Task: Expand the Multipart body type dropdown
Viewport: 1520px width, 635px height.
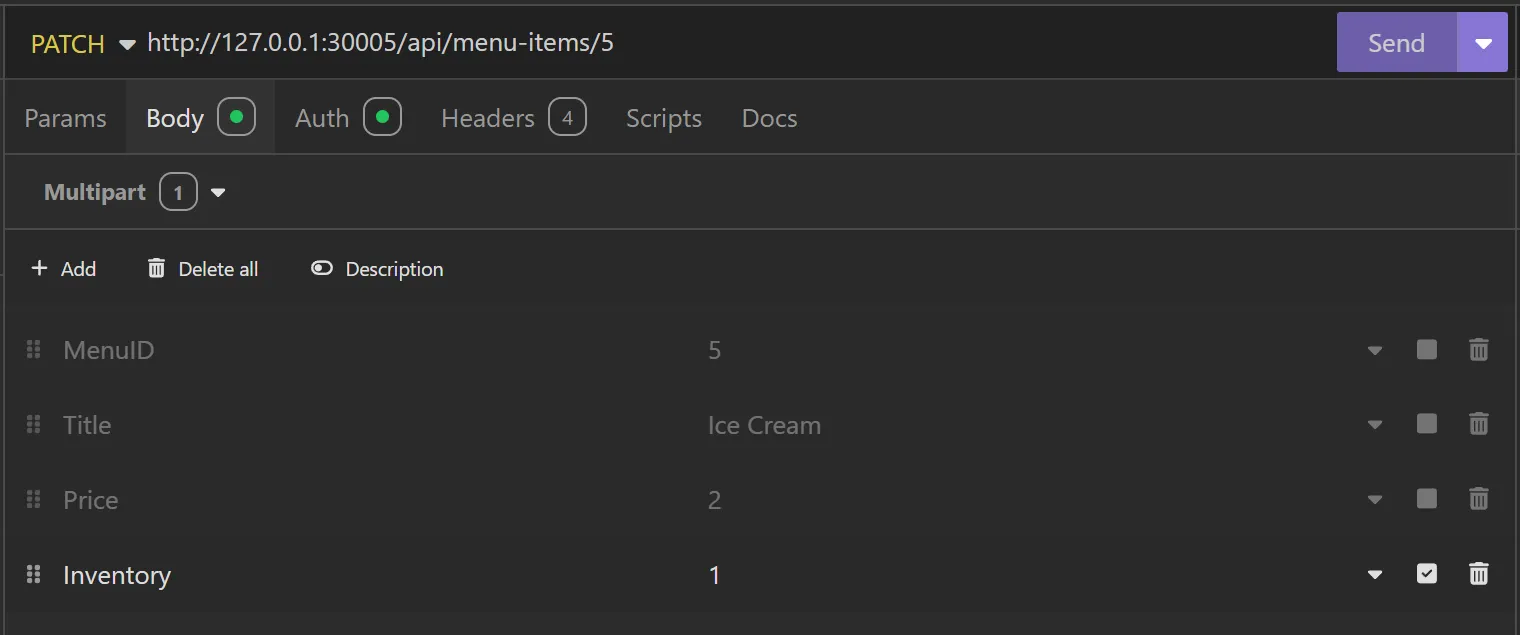Action: pos(218,192)
